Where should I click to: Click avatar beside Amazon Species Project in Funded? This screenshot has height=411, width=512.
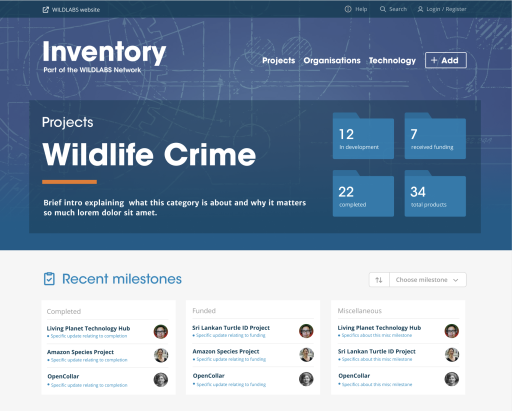[x=306, y=355]
